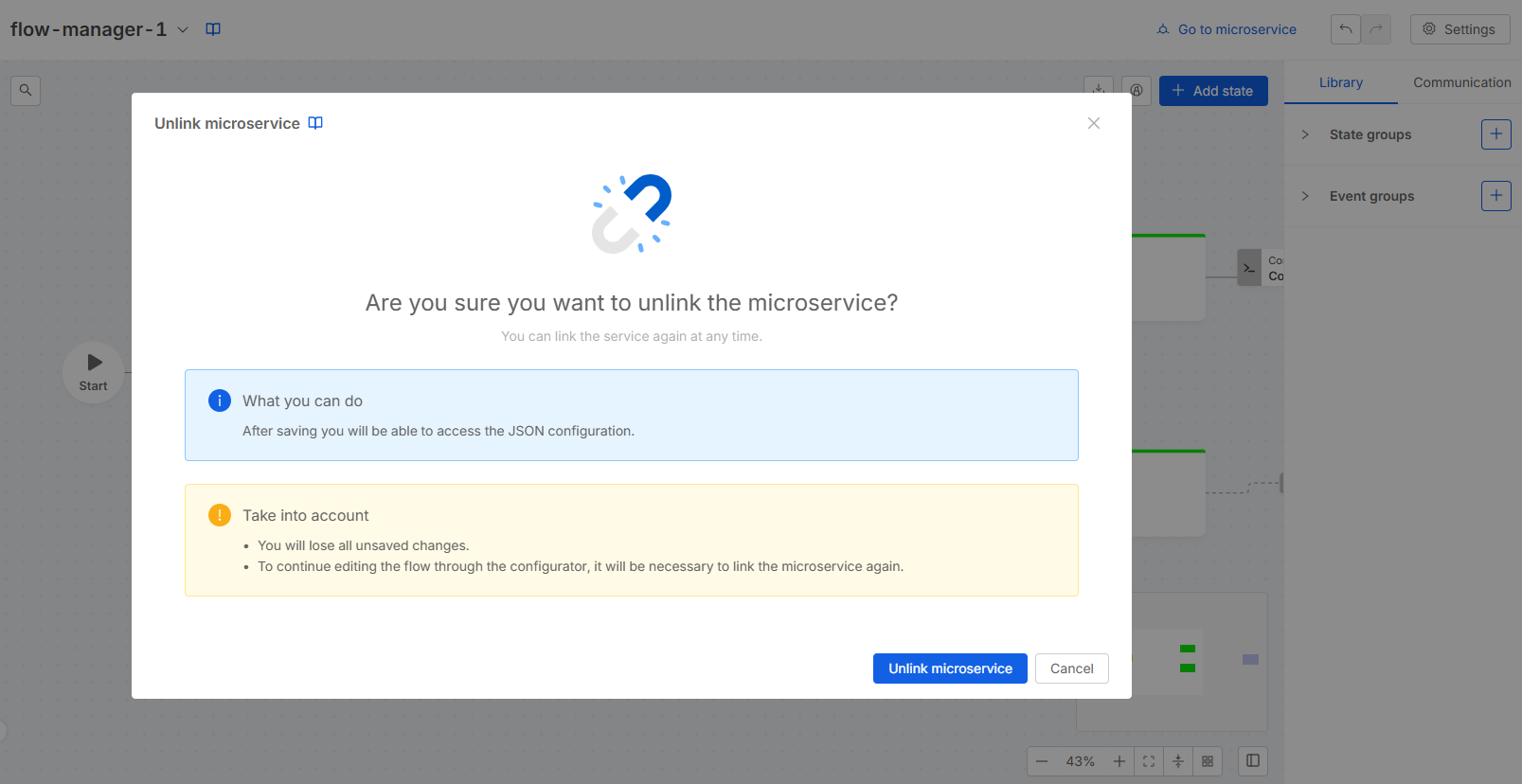Fit the canvas to the screen
Image resolution: width=1522 pixels, height=784 pixels.
point(1149,761)
